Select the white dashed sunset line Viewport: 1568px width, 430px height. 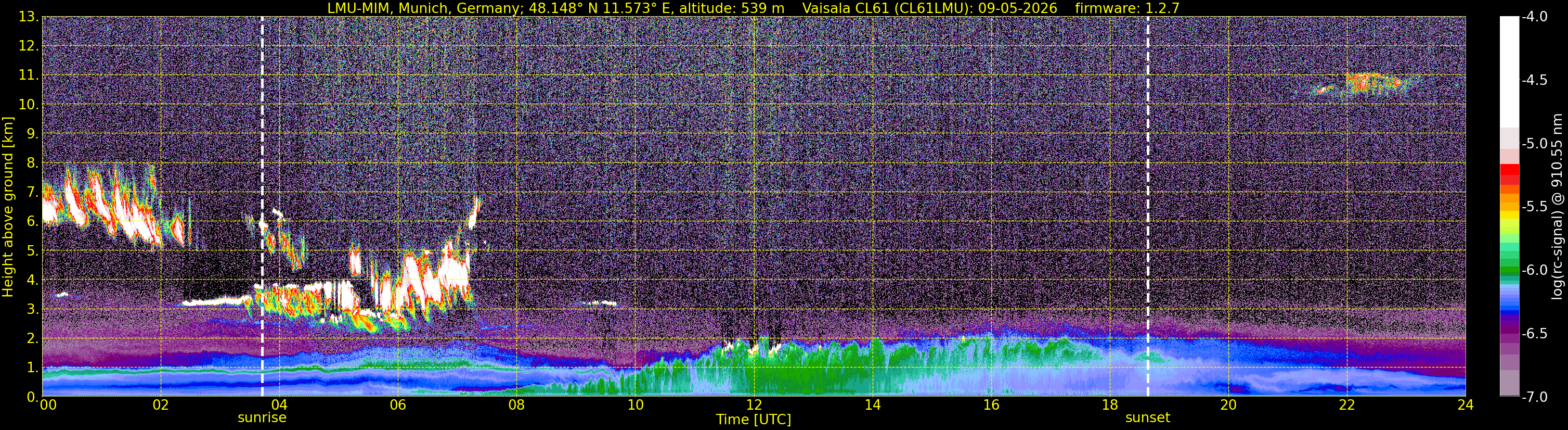click(1148, 207)
